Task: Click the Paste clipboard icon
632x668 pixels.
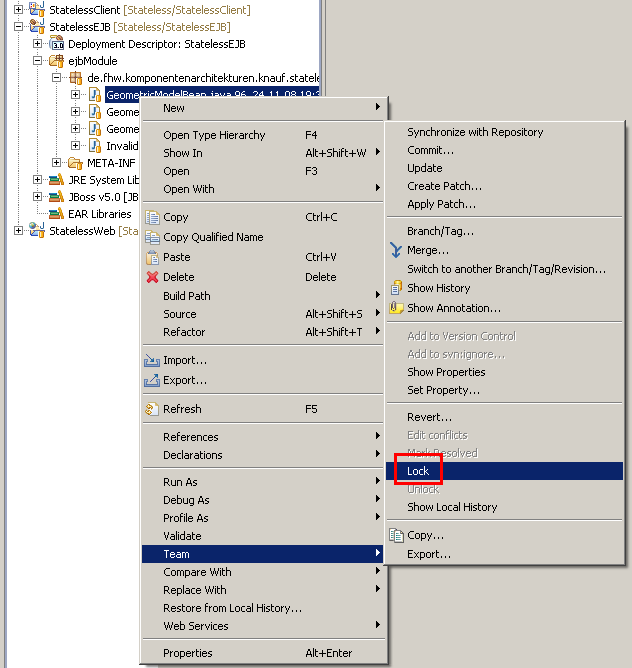Action: pos(153,257)
